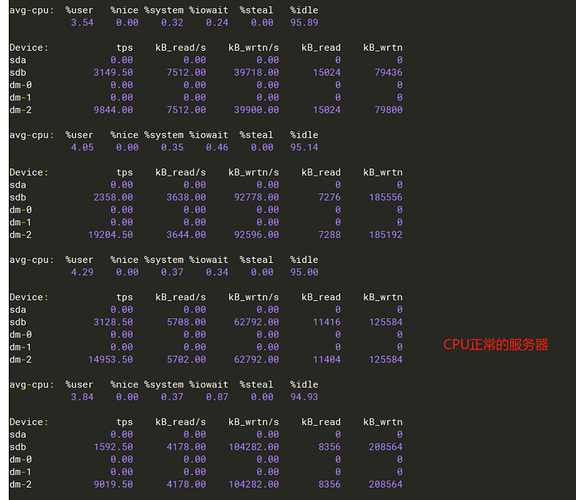Click the 92778.00 kB_wrtn/s value
This screenshot has height=500, width=576.
click(x=256, y=197)
